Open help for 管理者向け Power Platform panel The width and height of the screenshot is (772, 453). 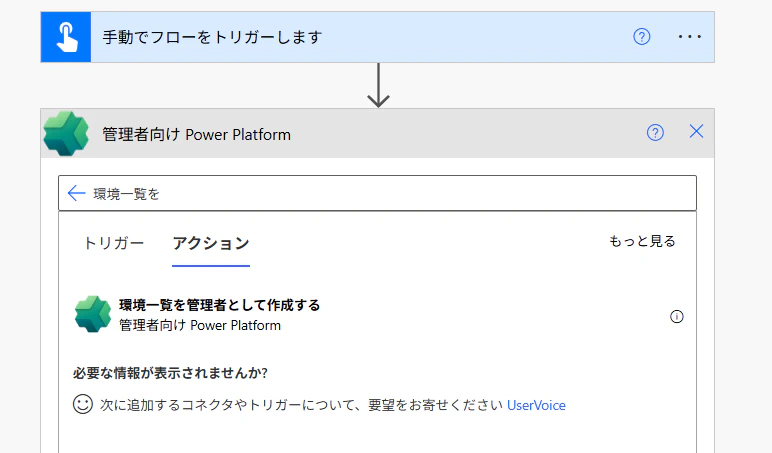[655, 132]
